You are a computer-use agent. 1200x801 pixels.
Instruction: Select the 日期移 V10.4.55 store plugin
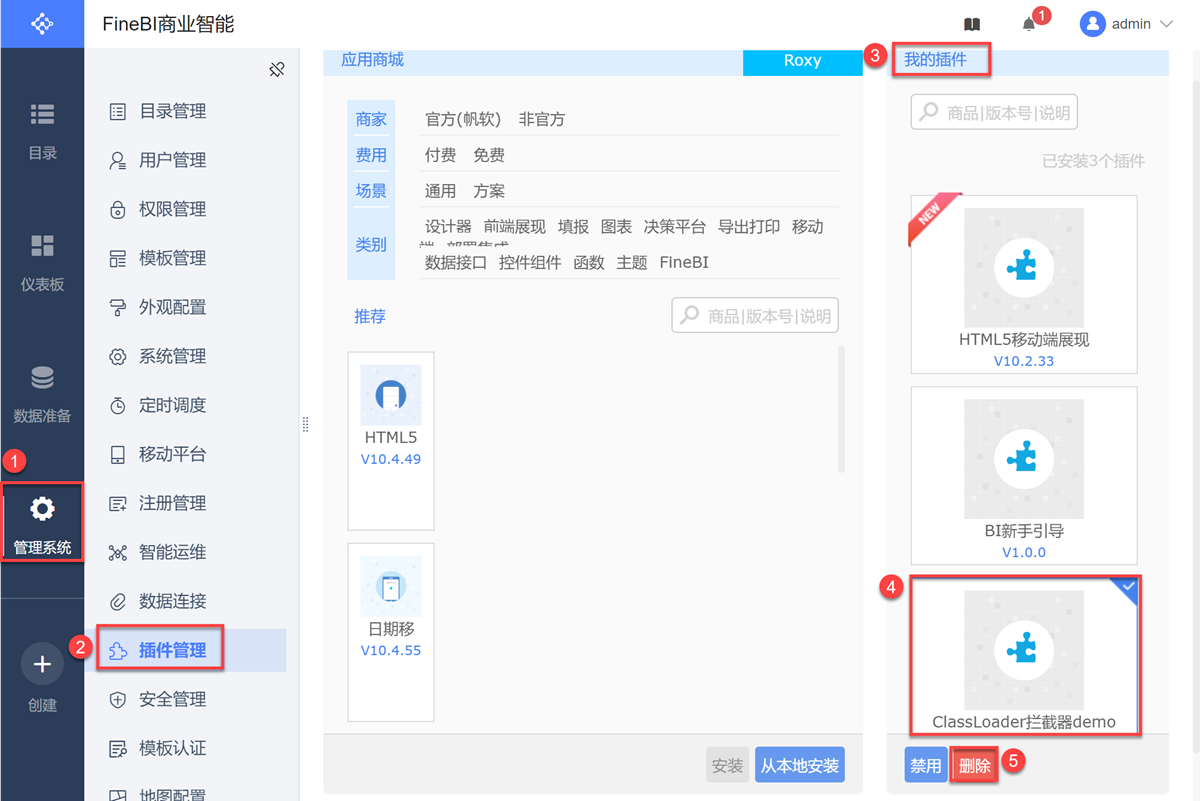(x=391, y=632)
